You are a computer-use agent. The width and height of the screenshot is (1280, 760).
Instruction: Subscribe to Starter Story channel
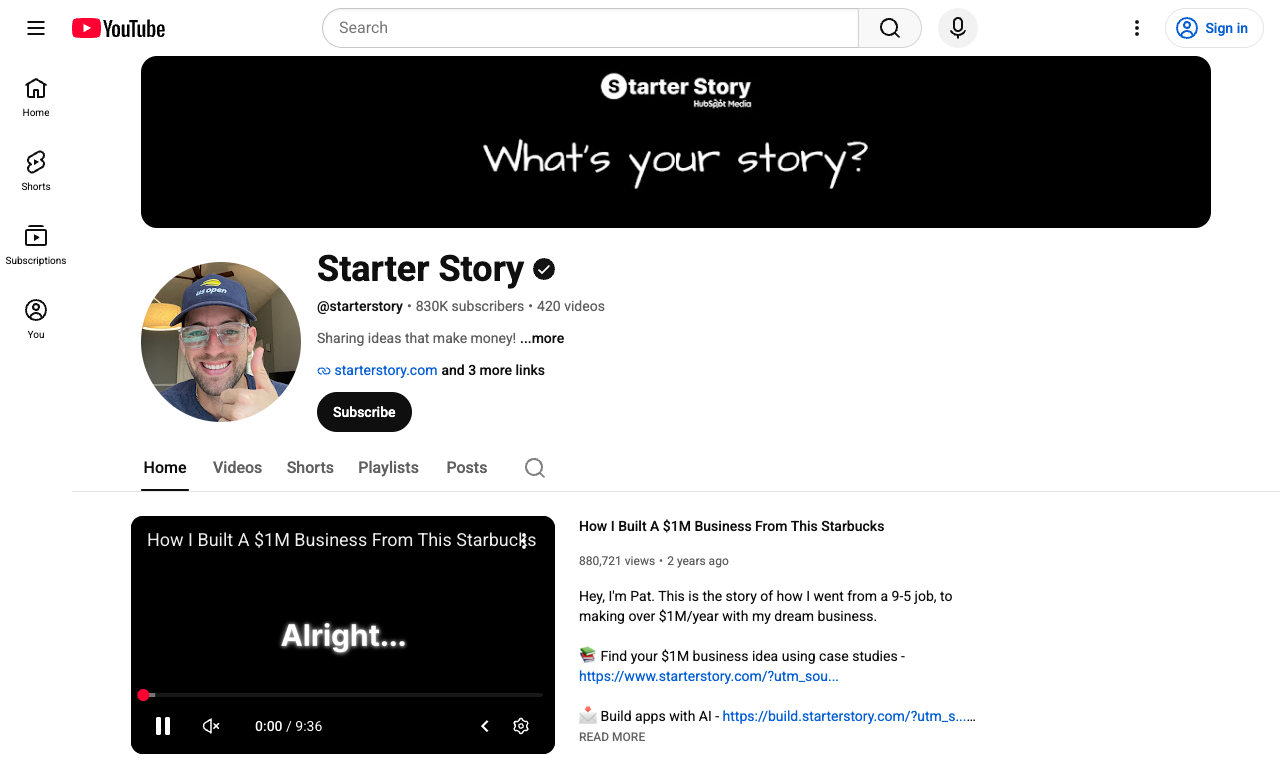coord(364,412)
